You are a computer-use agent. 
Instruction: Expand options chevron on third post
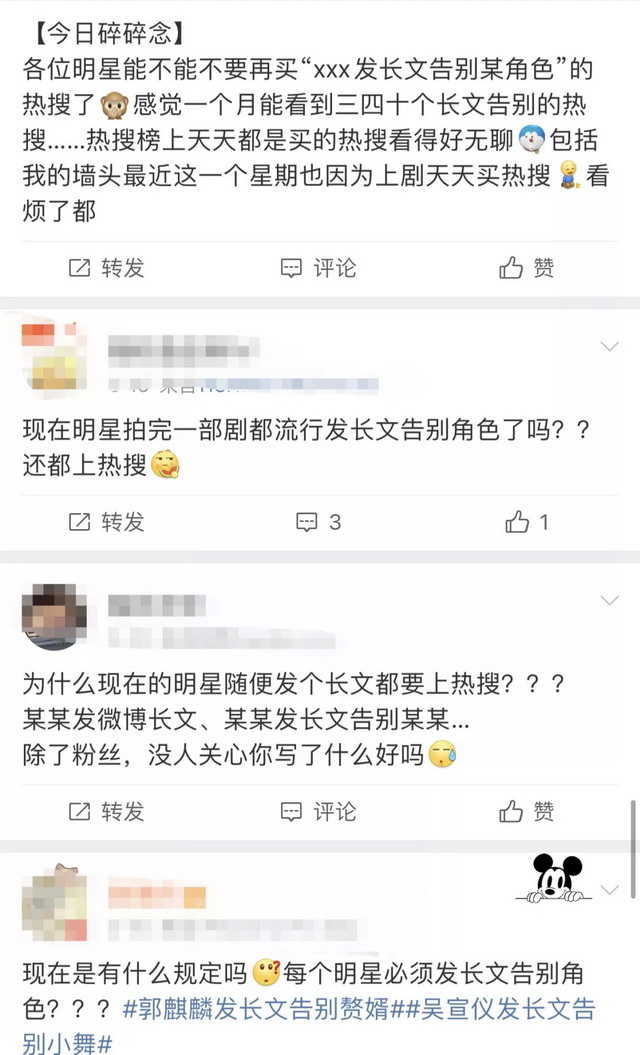pos(610,600)
